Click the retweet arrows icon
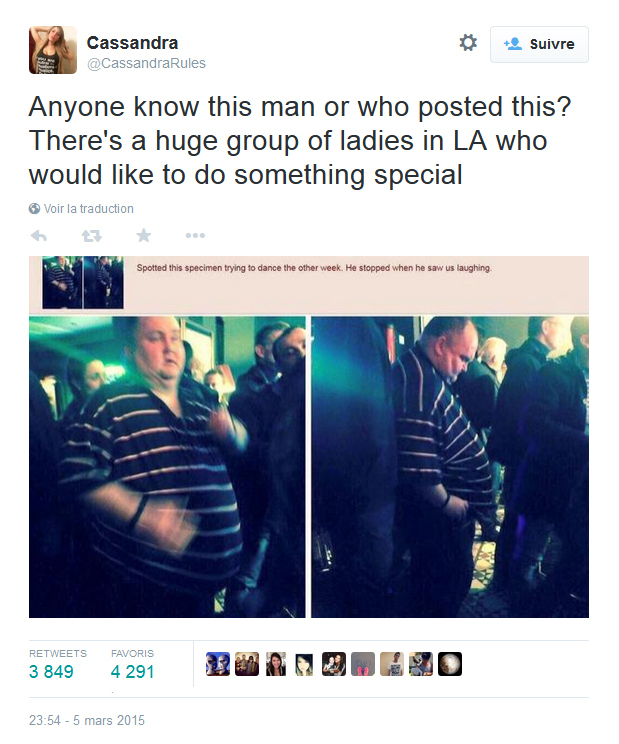This screenshot has width=619, height=744. 92,236
